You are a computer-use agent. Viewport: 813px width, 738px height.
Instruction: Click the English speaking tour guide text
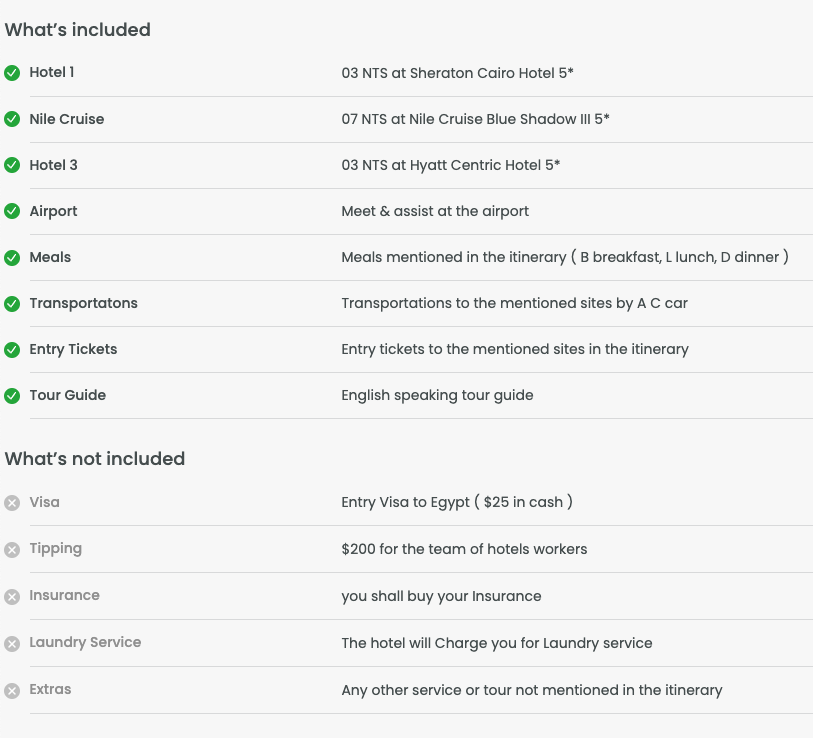[437, 395]
